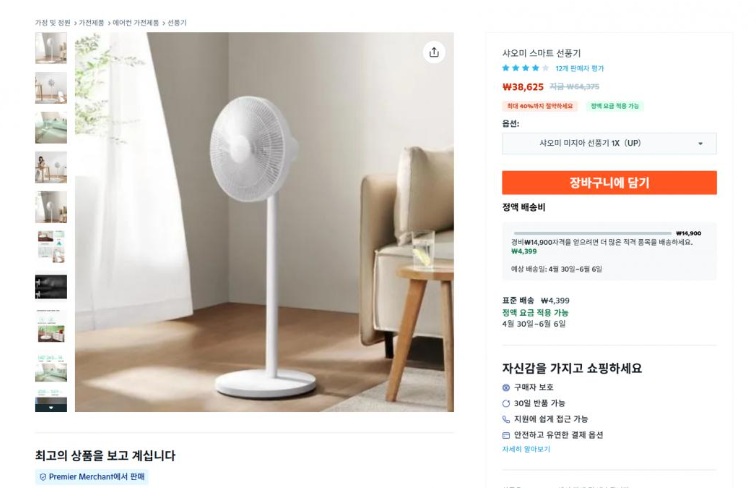Open the 12개 판매자 평가 reviews link
Screen dimensions: 756x503
point(579,68)
